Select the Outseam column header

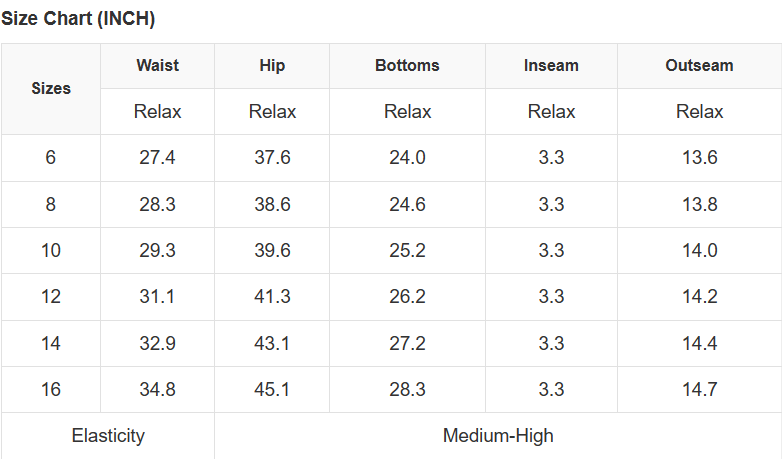[699, 65]
